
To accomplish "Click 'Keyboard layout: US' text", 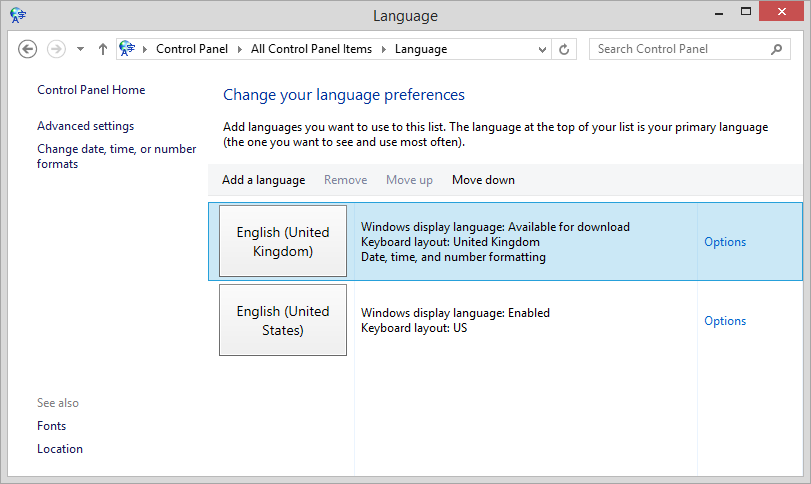I will 414,328.
